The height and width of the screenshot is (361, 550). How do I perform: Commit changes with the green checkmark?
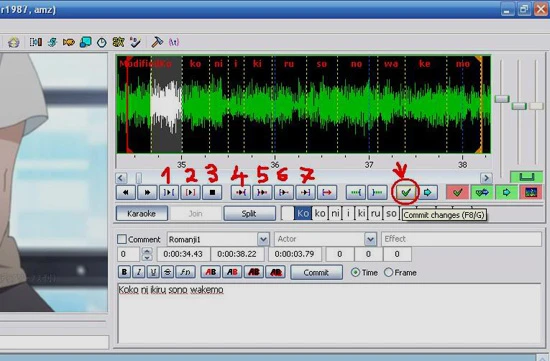[x=406, y=192]
